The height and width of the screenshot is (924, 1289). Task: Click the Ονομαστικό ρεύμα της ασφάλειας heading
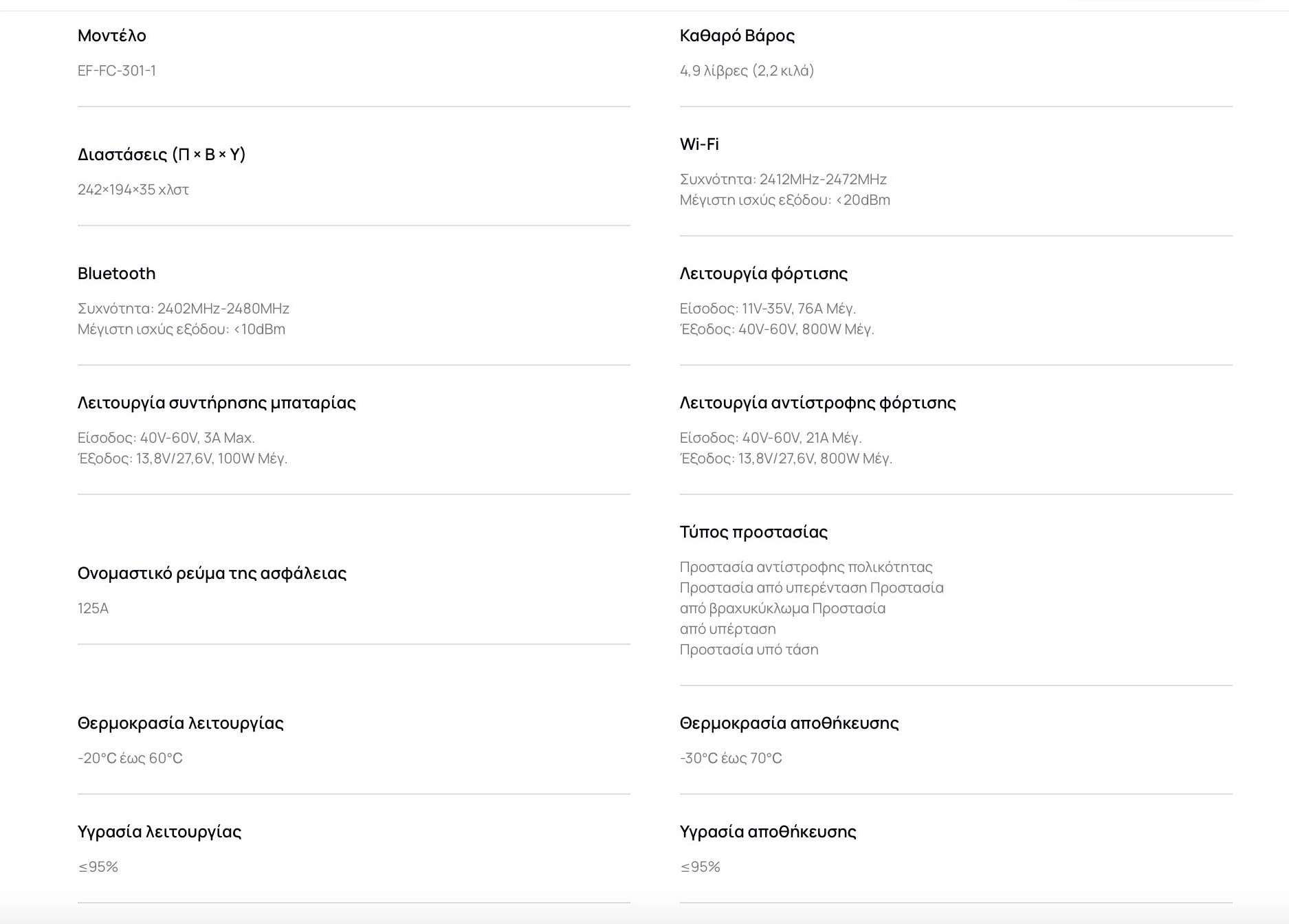[212, 573]
